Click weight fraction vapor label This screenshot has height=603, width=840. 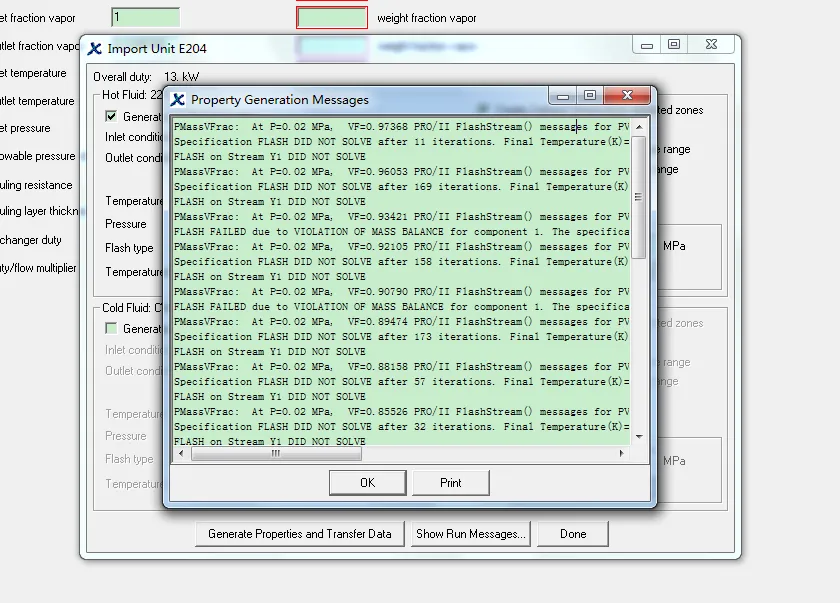point(427,18)
